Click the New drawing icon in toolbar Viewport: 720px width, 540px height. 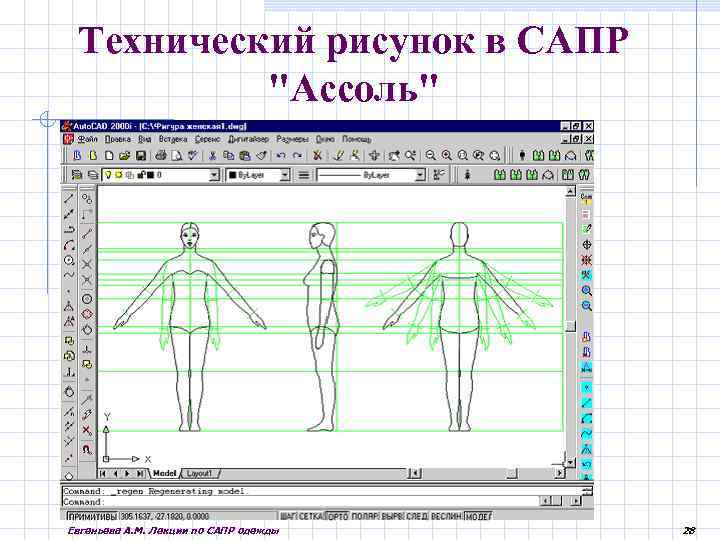(x=109, y=156)
